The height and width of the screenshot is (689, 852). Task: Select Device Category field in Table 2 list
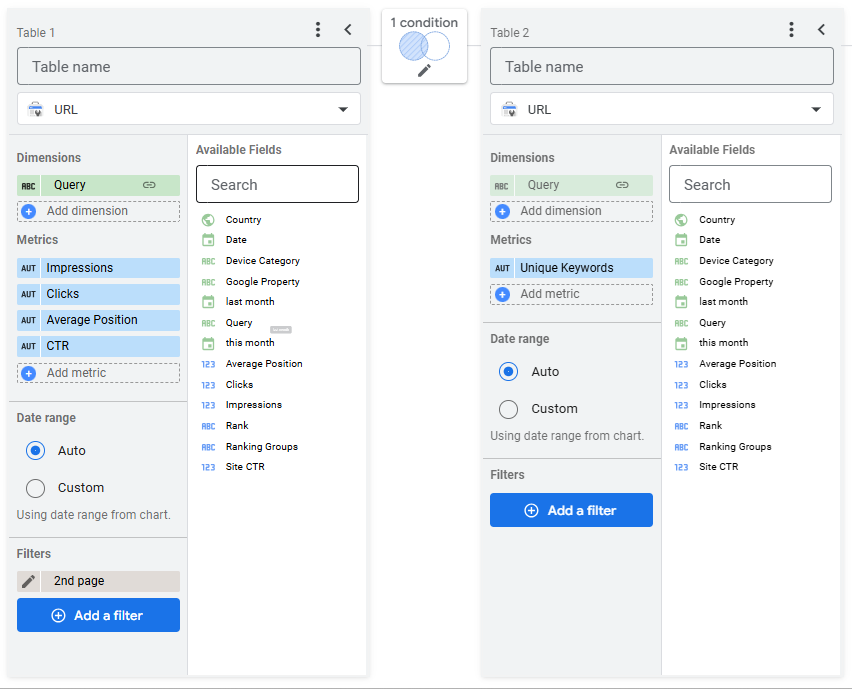(736, 261)
